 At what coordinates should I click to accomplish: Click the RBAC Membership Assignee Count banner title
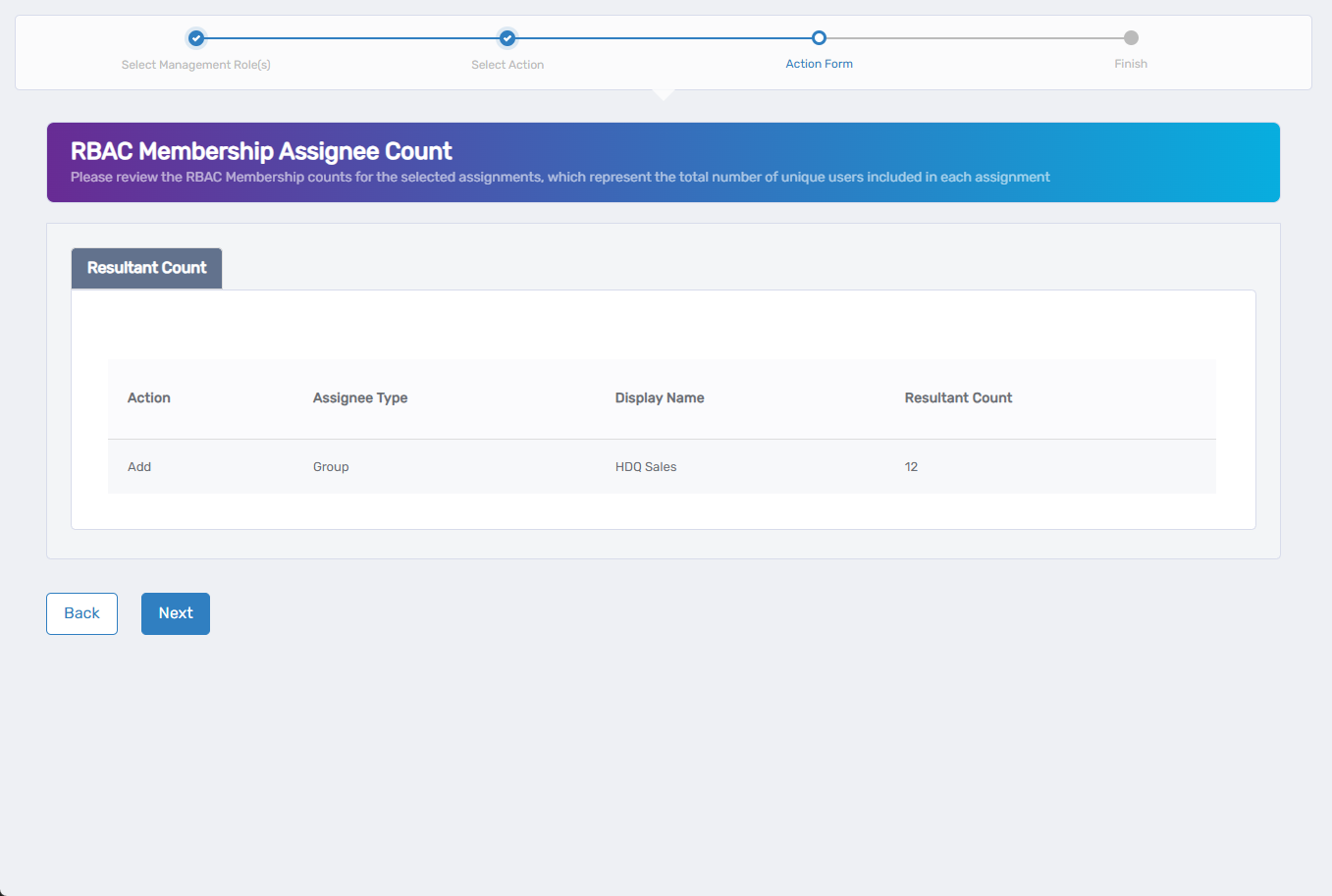260,150
